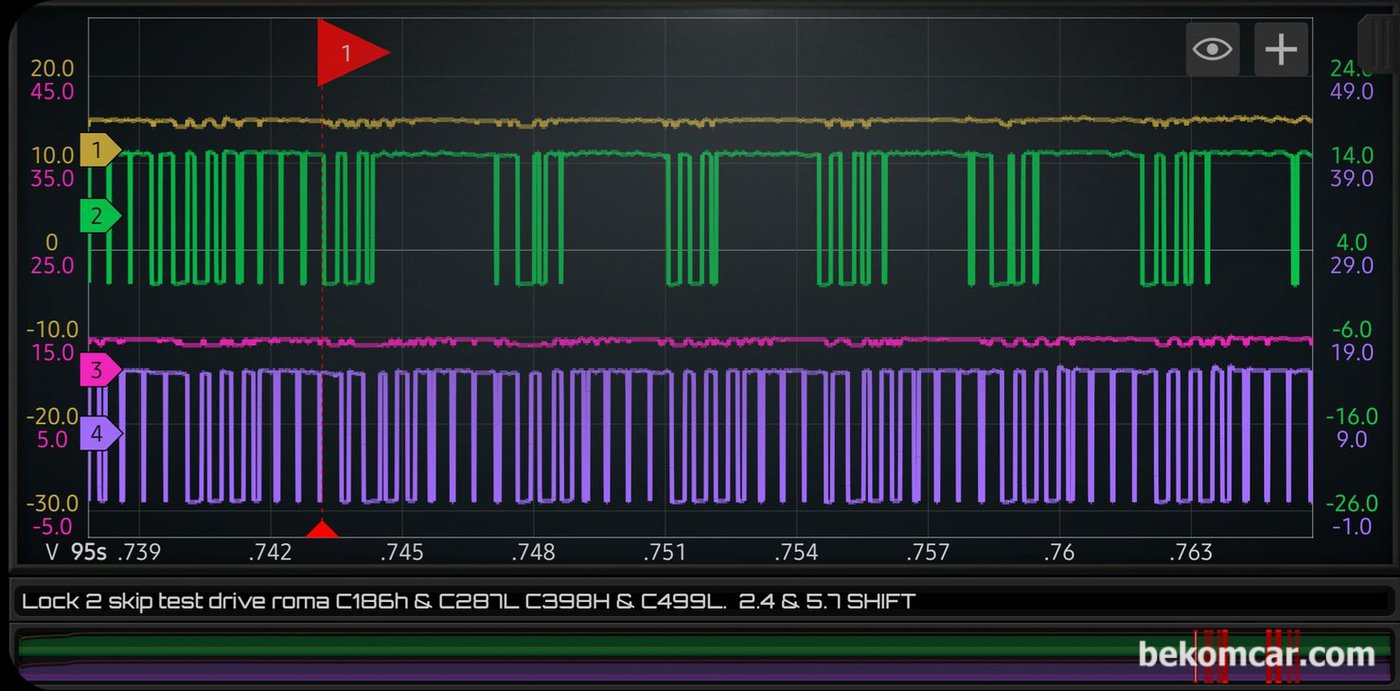Click the red marked region in the overview navigator
The width and height of the screenshot is (1400, 691).
click(x=1248, y=655)
